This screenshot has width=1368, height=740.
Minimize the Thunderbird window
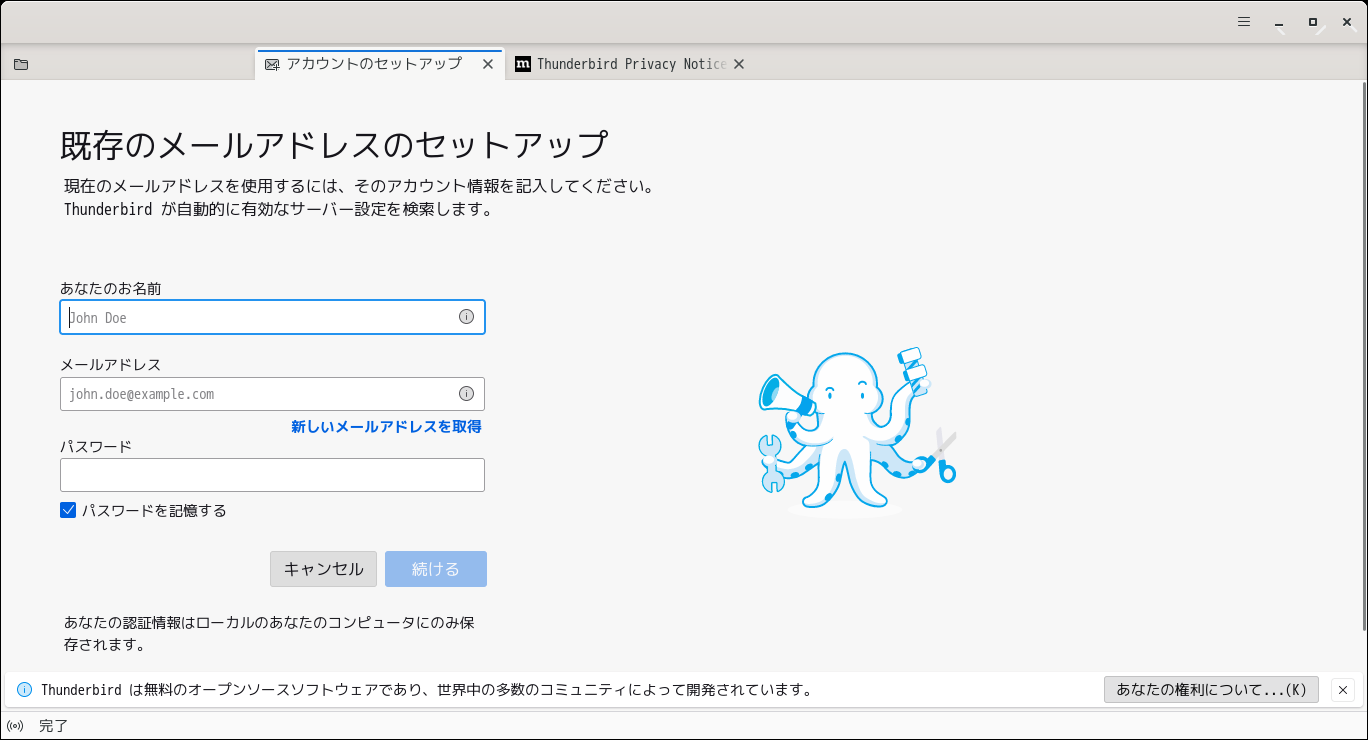pyautogui.click(x=1279, y=21)
